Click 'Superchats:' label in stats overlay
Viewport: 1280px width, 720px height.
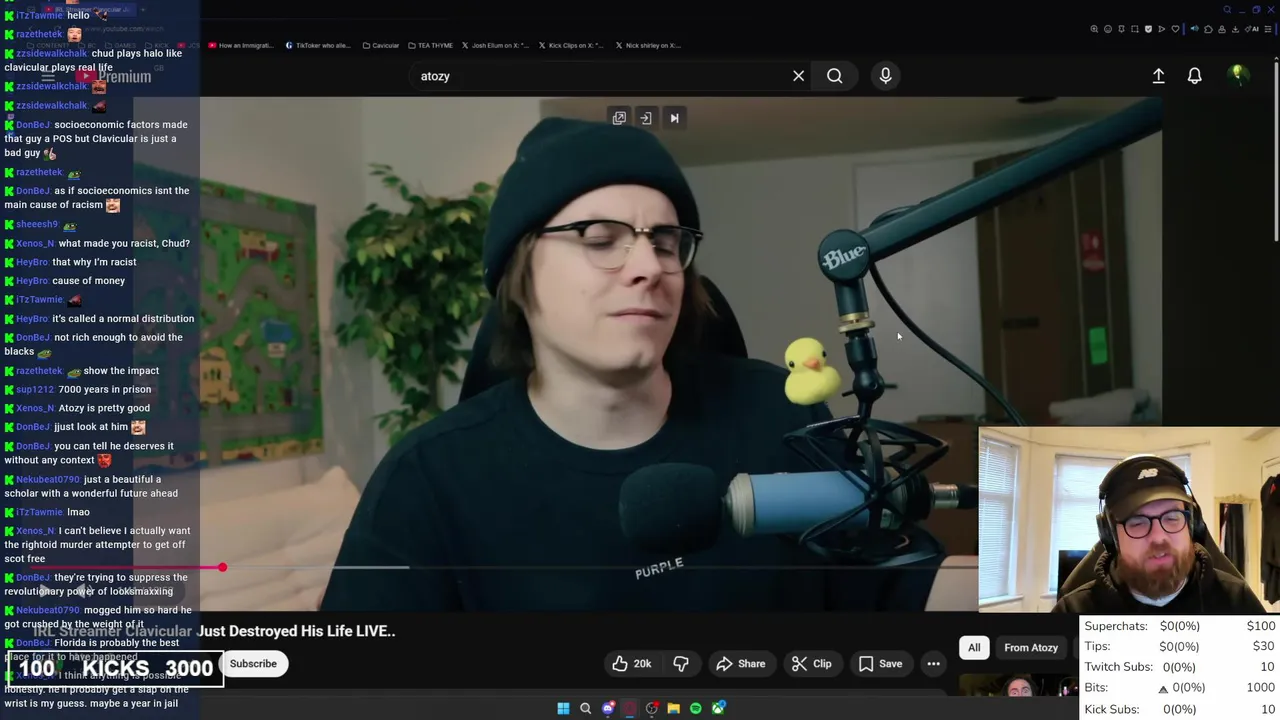[1116, 626]
